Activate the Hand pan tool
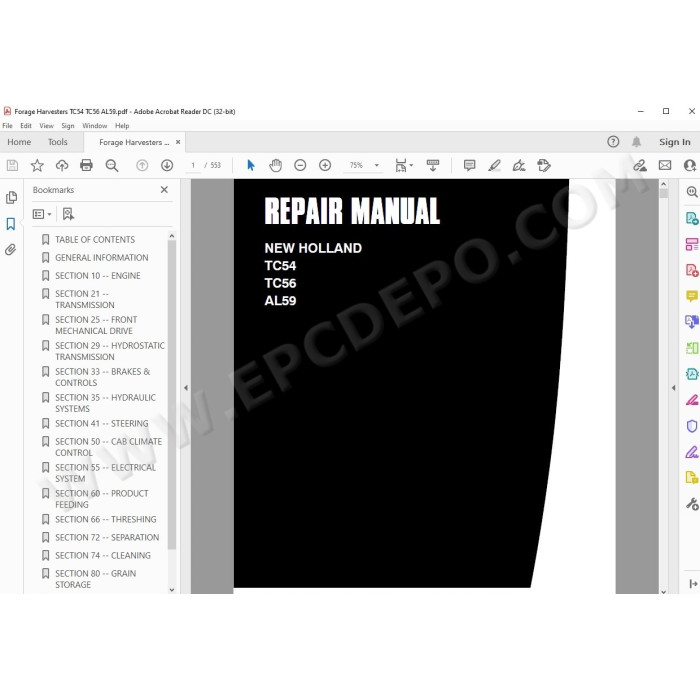The image size is (700, 700). click(275, 166)
